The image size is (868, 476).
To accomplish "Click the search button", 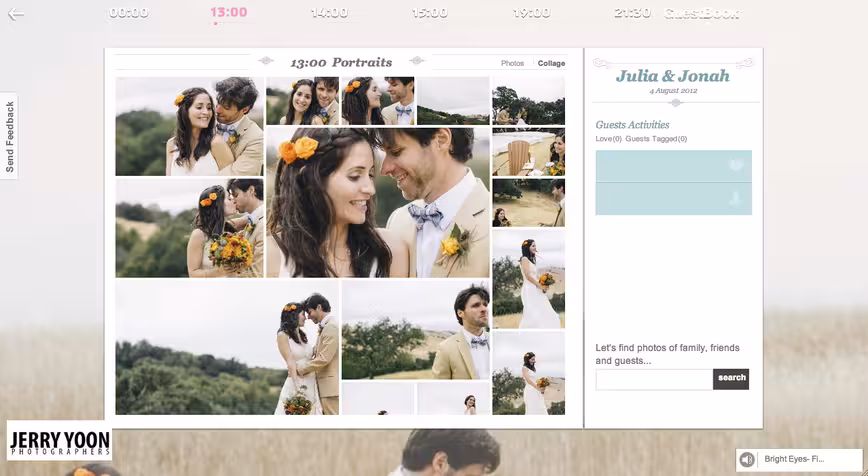I will tap(731, 379).
